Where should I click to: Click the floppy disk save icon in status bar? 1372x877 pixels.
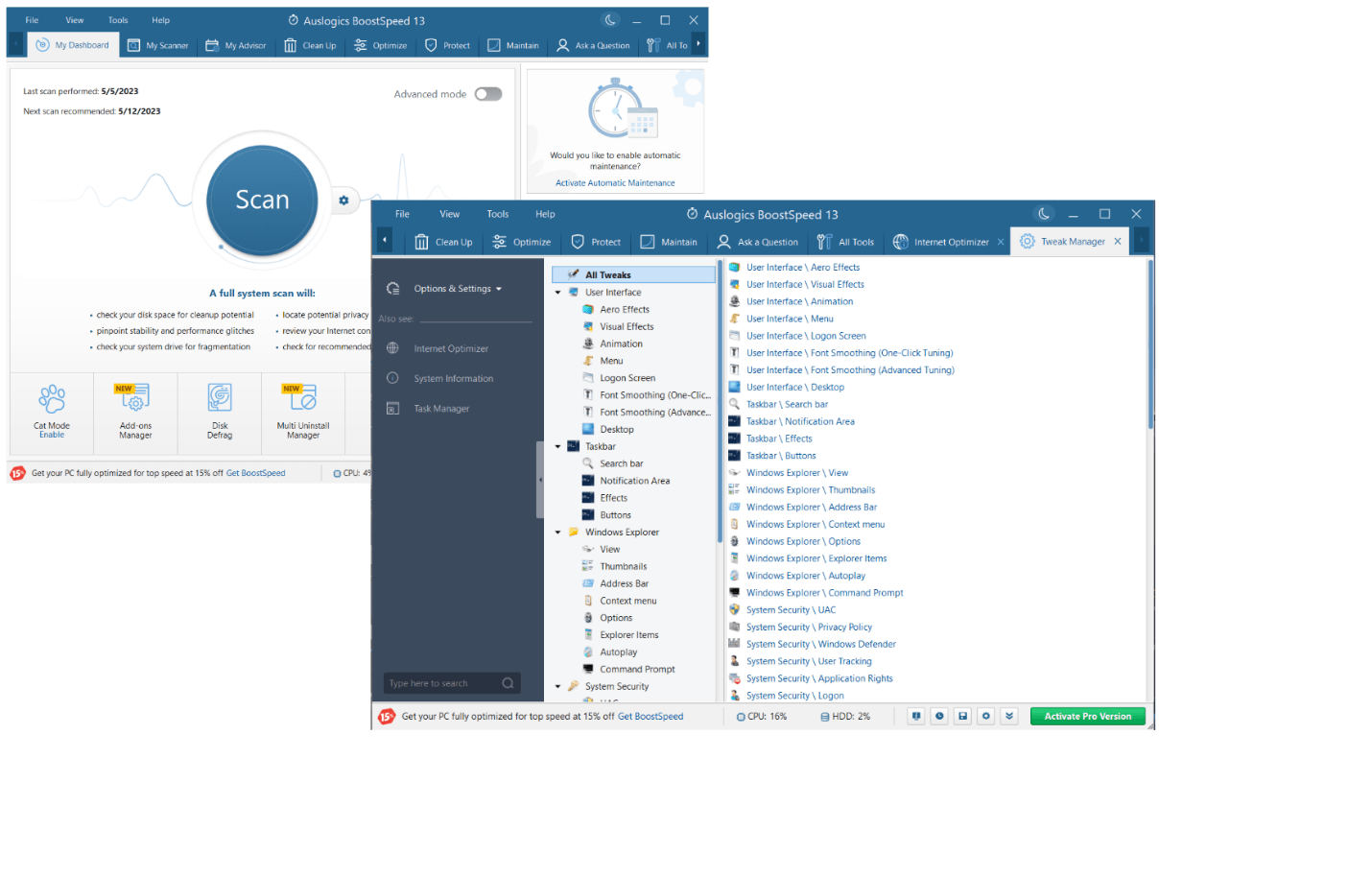(962, 716)
